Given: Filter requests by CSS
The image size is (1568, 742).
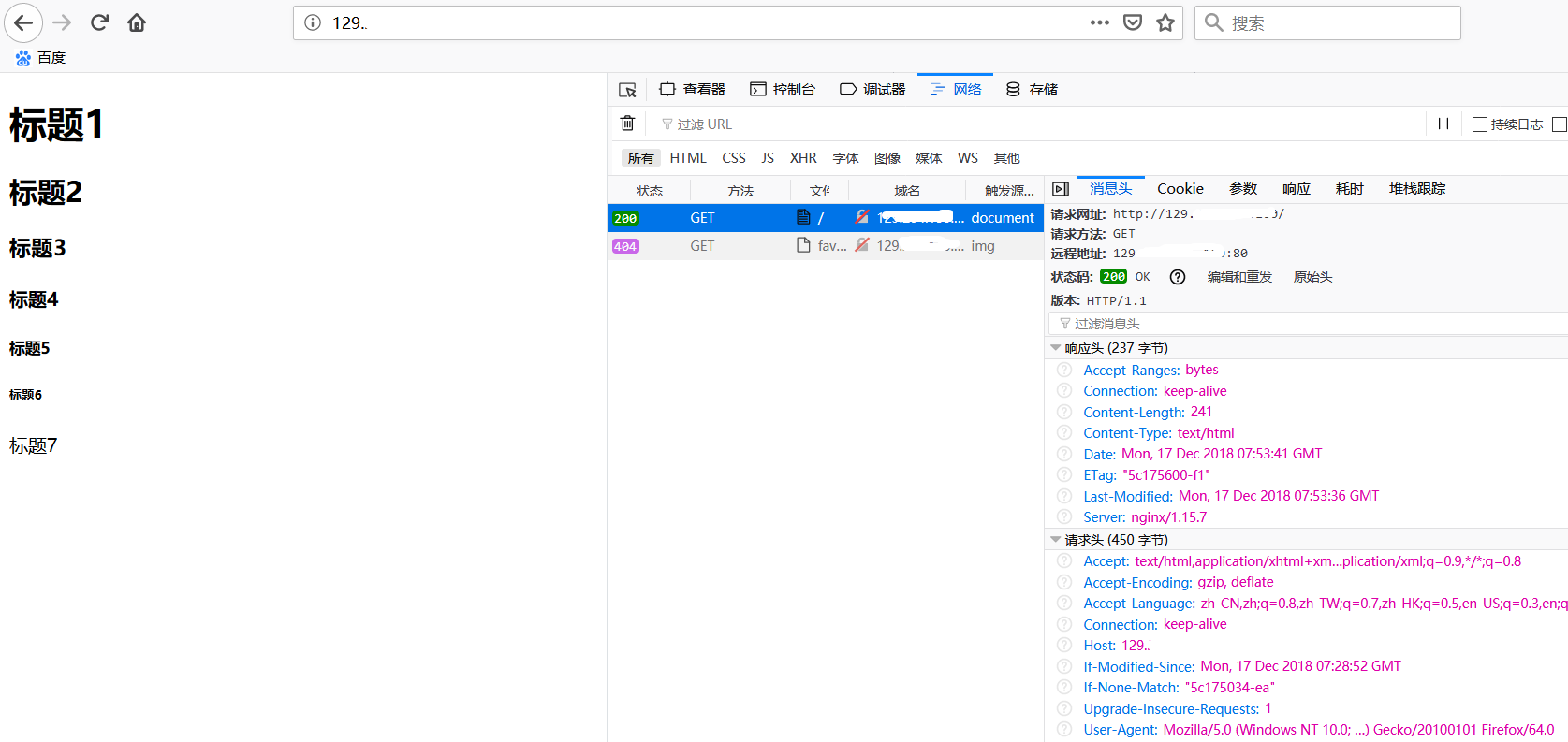Looking at the screenshot, I should (x=734, y=158).
